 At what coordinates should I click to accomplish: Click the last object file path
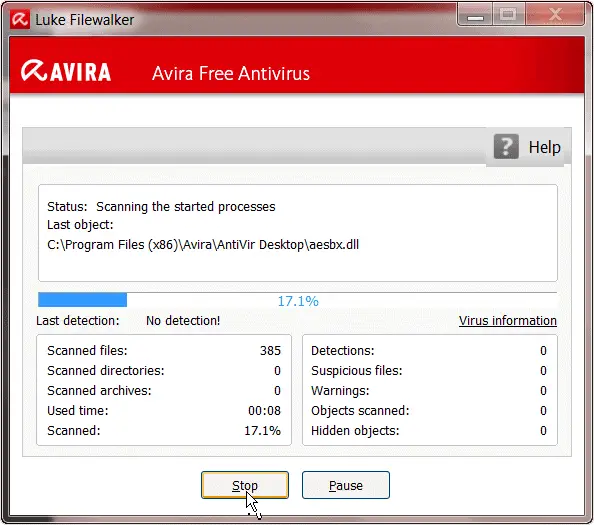pyautogui.click(x=203, y=245)
